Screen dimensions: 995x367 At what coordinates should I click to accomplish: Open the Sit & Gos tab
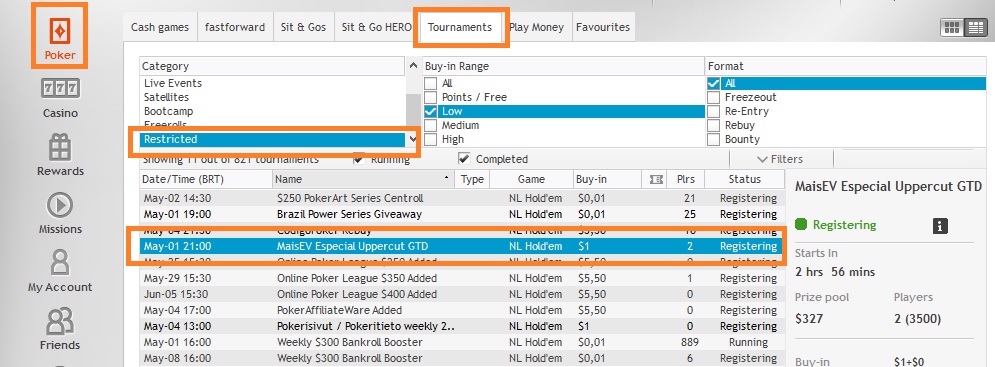(x=303, y=27)
